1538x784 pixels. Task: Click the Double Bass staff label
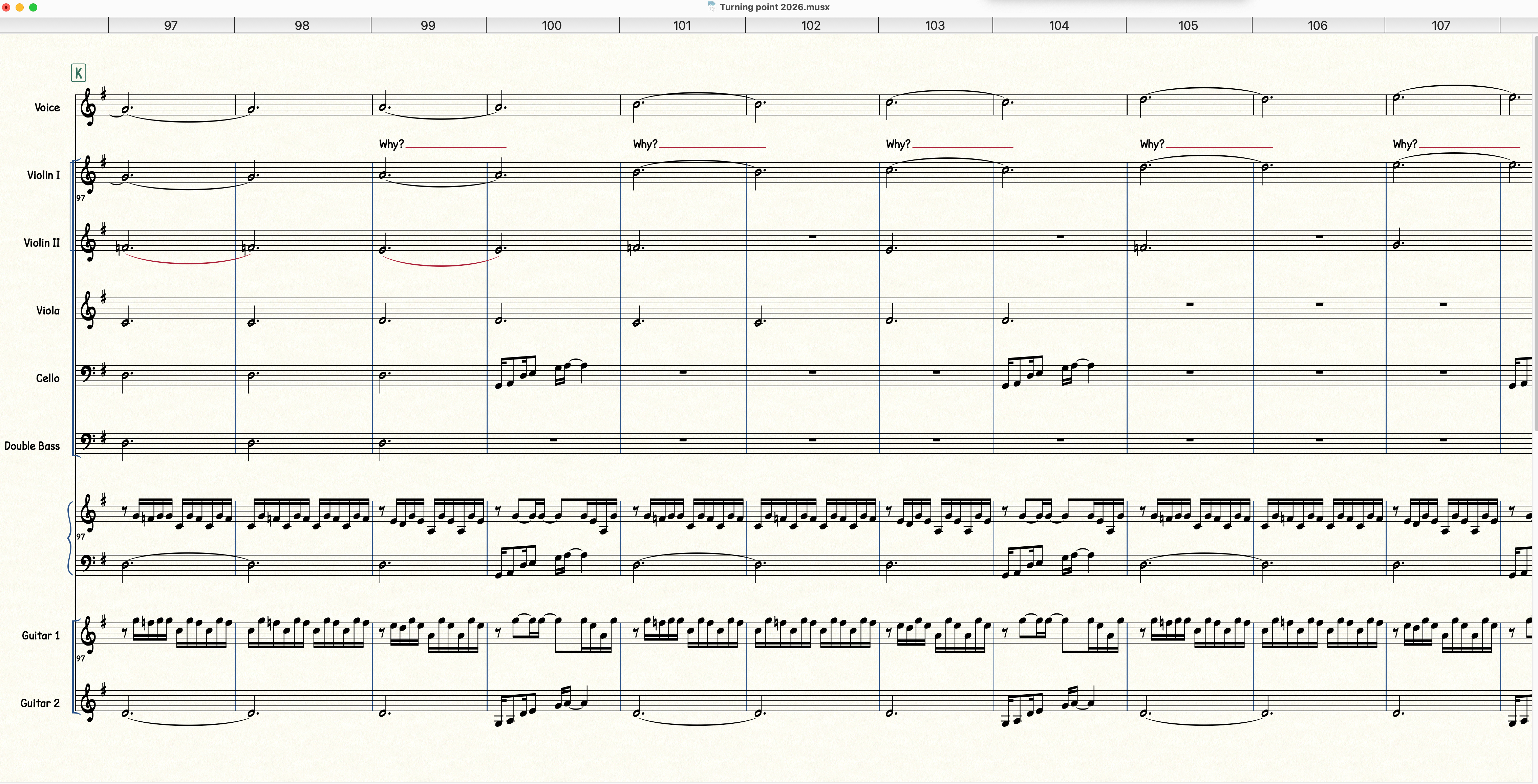(x=32, y=446)
